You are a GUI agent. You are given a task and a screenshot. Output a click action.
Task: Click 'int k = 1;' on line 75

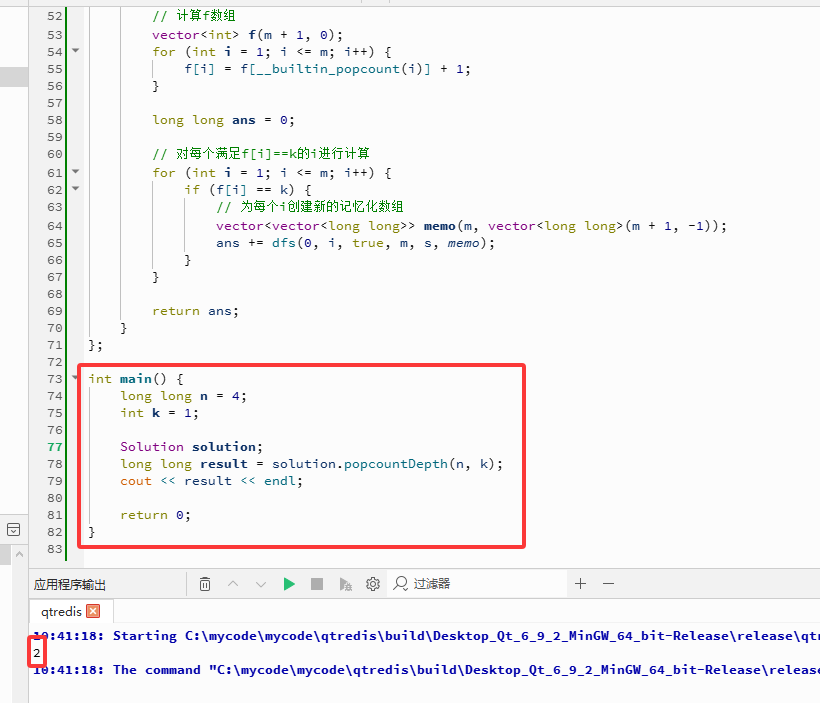(159, 413)
